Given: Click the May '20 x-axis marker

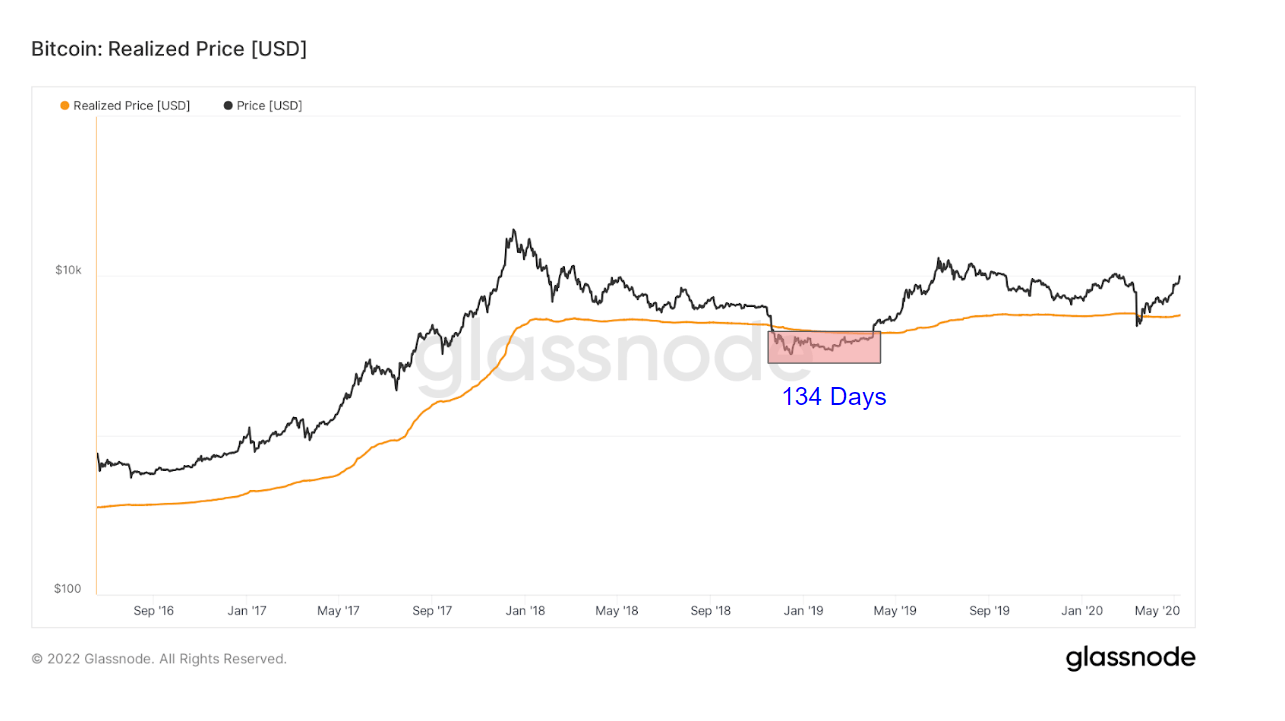Looking at the screenshot, I should pos(1158,611).
